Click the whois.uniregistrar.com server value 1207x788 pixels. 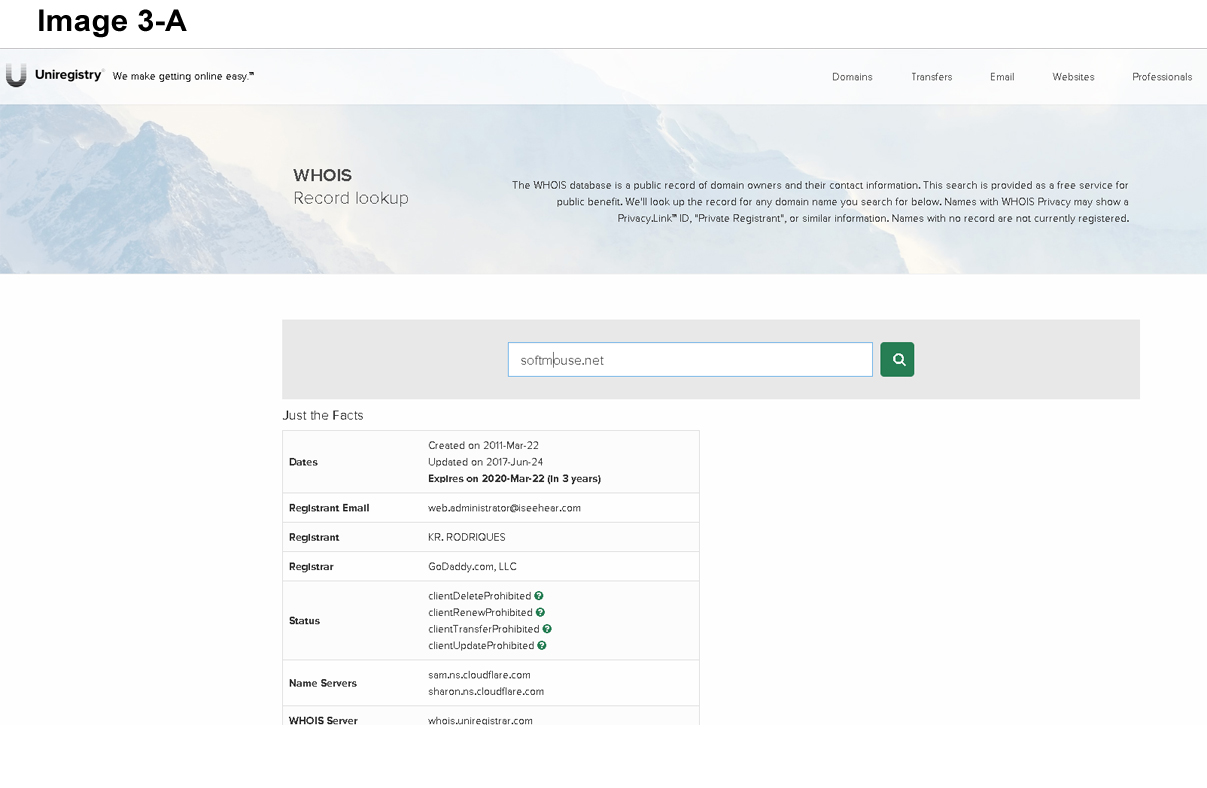point(480,720)
